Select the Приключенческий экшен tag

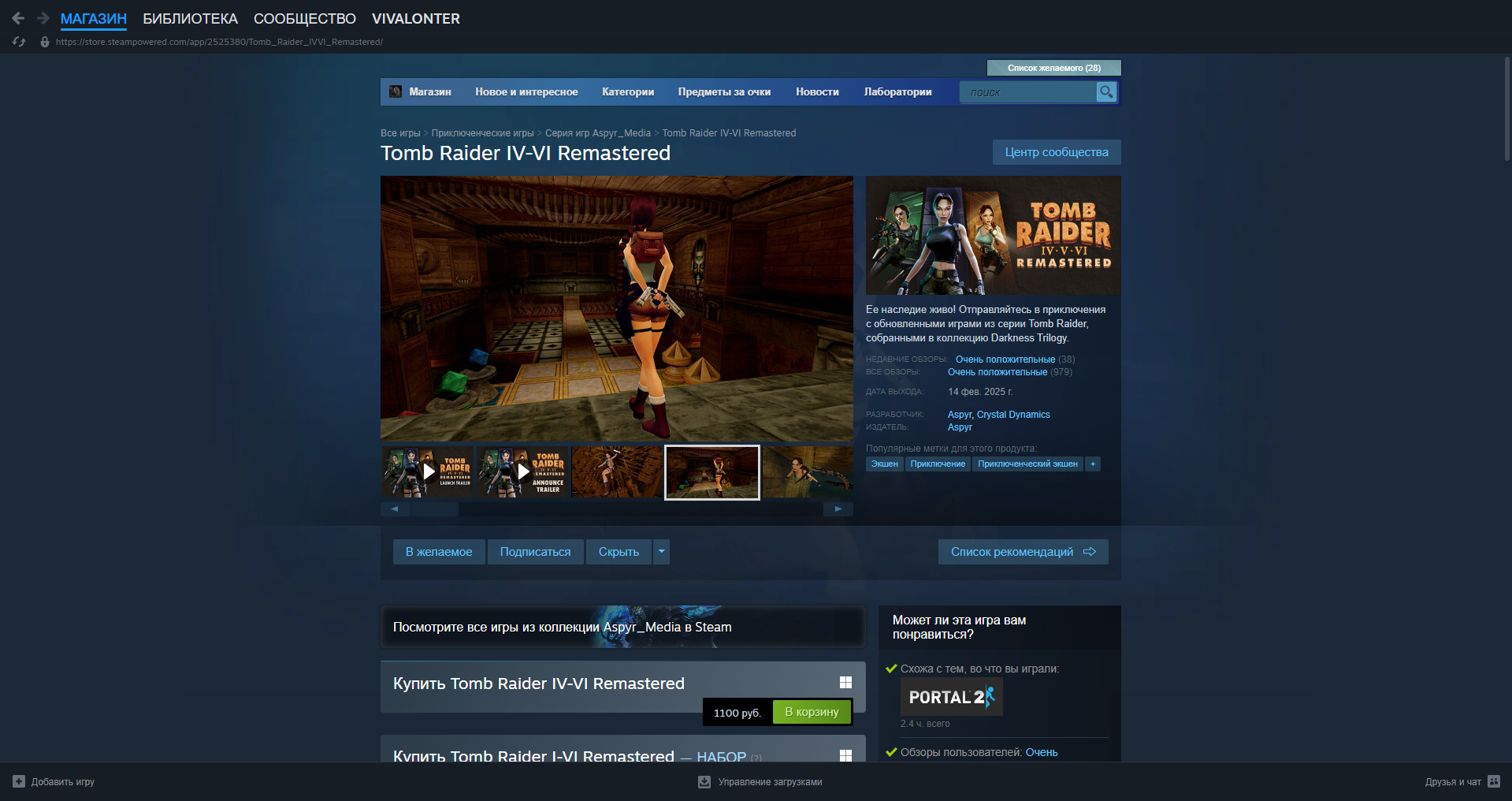click(1027, 464)
